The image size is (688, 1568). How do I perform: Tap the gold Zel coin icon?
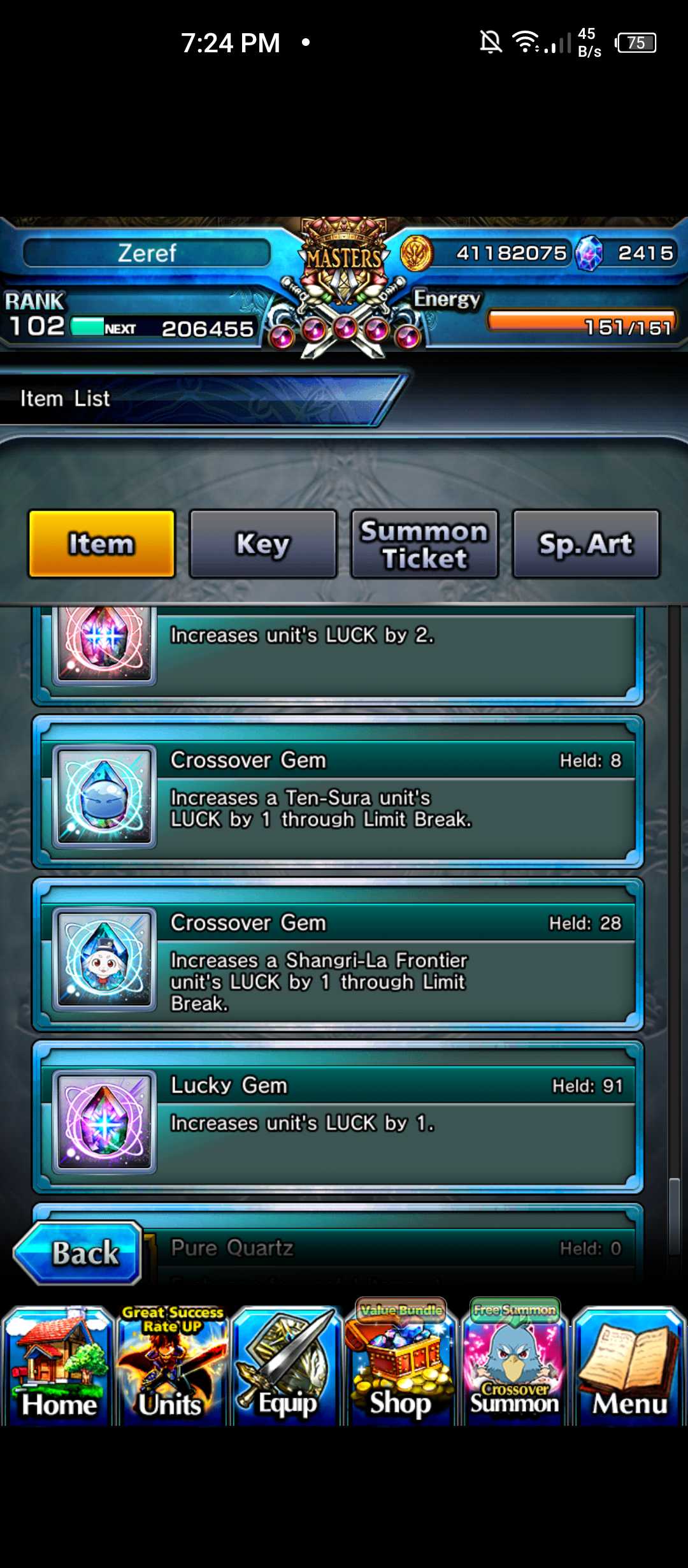coord(417,253)
